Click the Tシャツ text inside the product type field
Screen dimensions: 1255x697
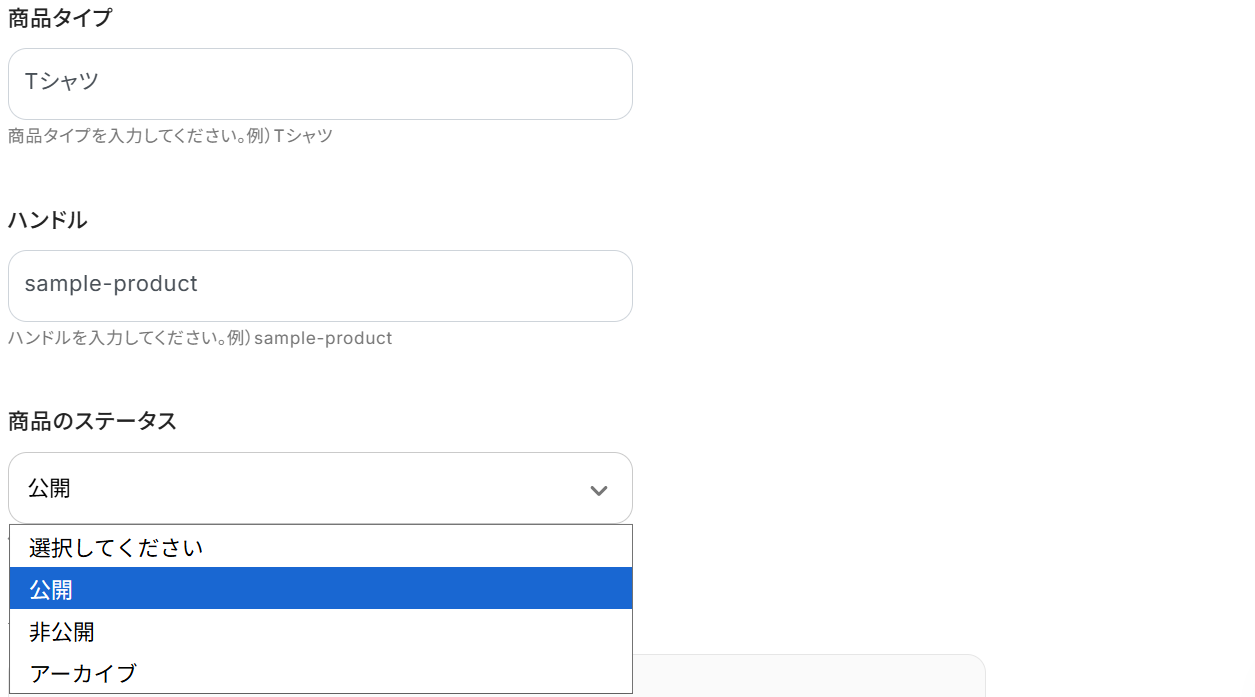click(x=62, y=82)
